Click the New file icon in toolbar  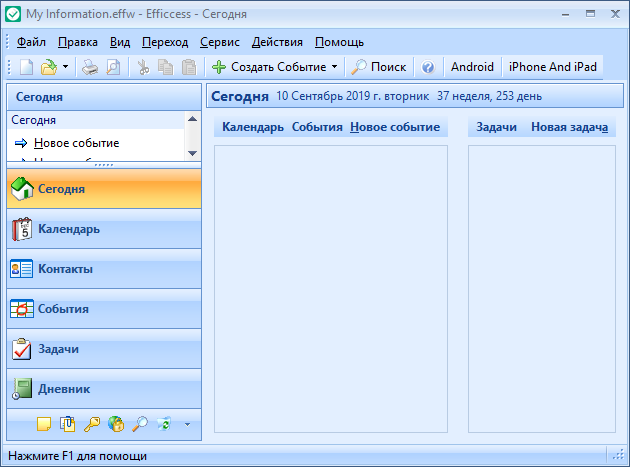27,67
